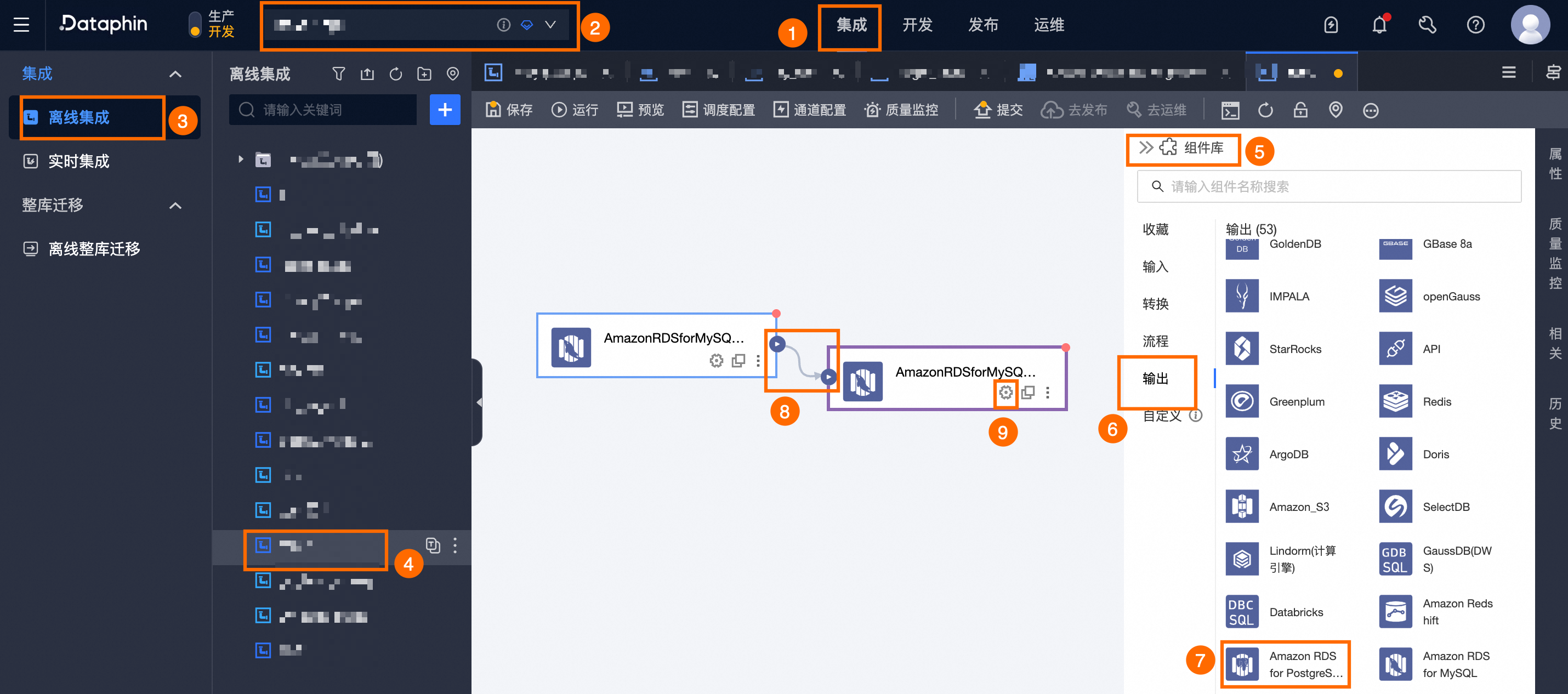Select the 流程 component category
The width and height of the screenshot is (1568, 694).
coord(1155,341)
